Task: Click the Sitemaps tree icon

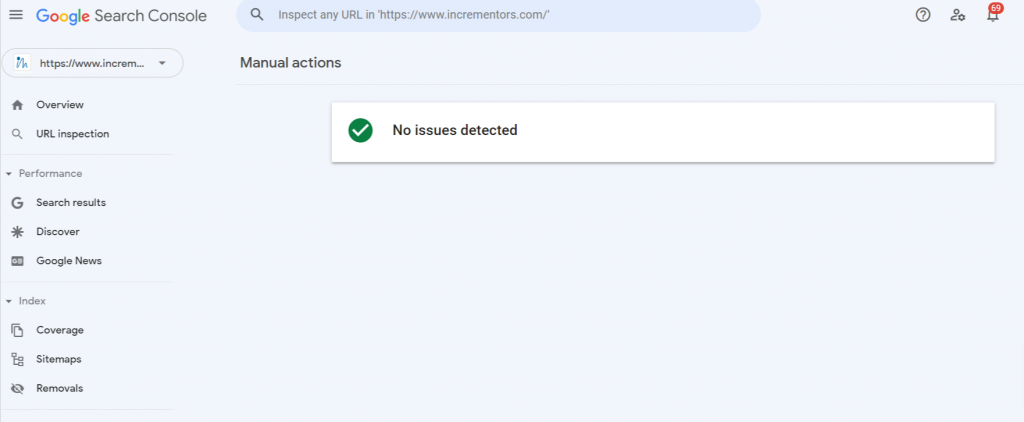Action: point(18,359)
